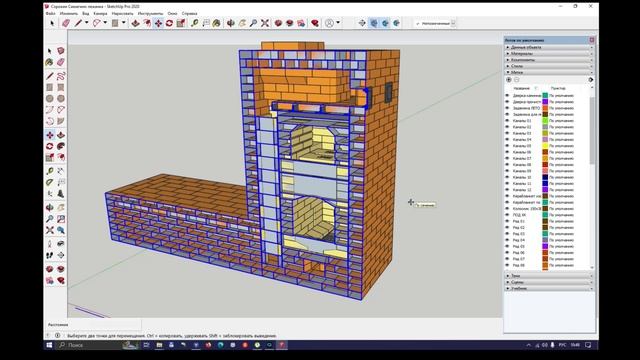The width and height of the screenshot is (640, 360).
Task: Select the Look Around tool
Action: [61, 244]
